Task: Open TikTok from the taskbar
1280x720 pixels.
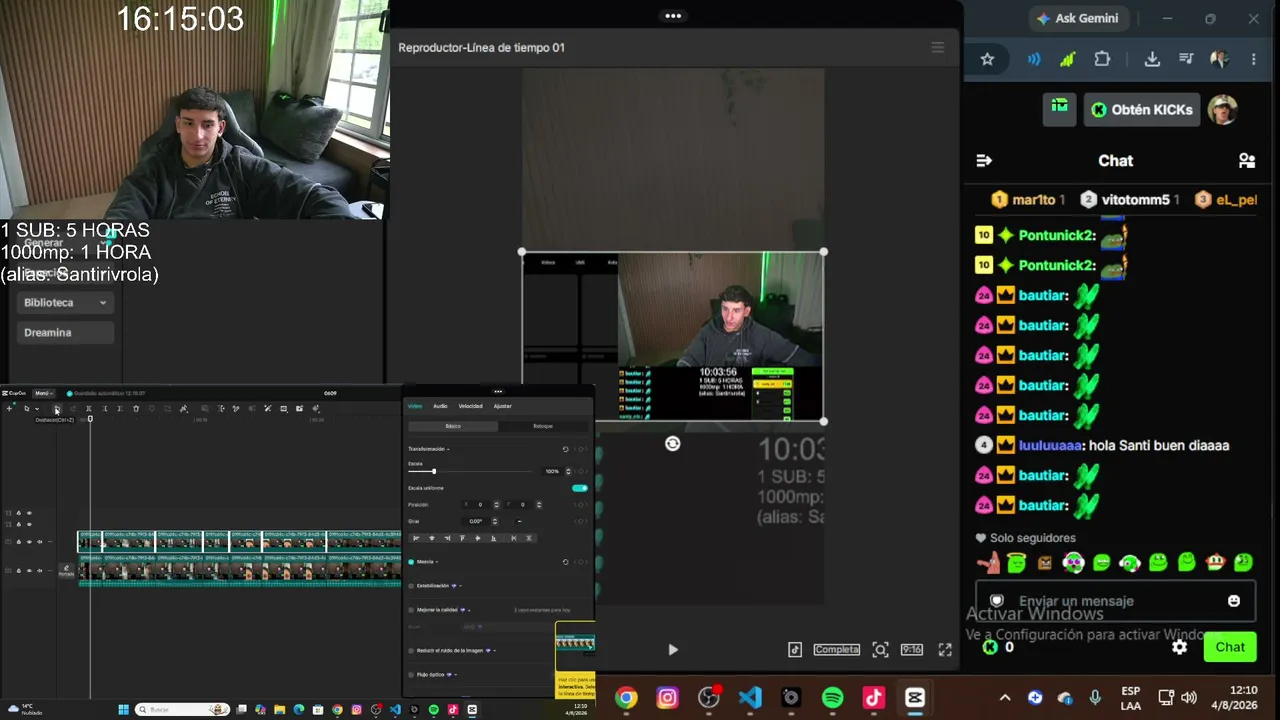Action: [873, 698]
